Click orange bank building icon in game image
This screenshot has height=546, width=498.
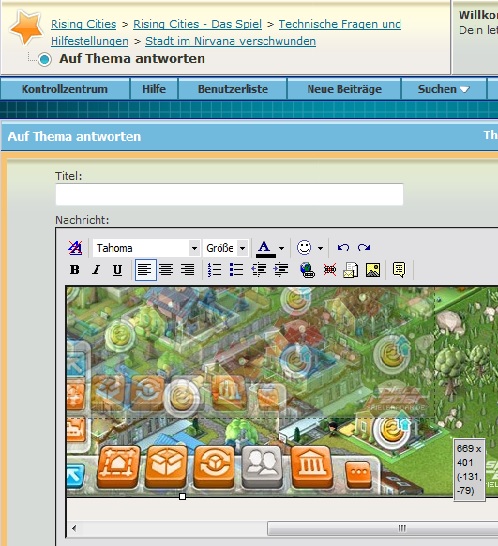(x=311, y=467)
